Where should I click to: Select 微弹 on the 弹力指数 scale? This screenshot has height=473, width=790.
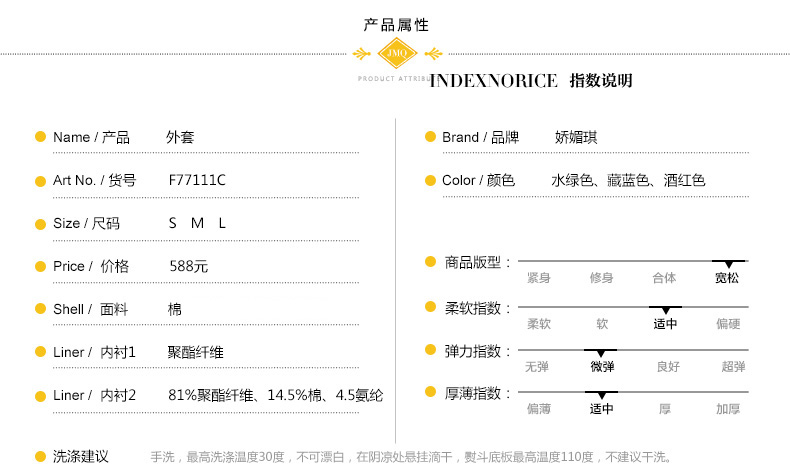click(x=602, y=366)
